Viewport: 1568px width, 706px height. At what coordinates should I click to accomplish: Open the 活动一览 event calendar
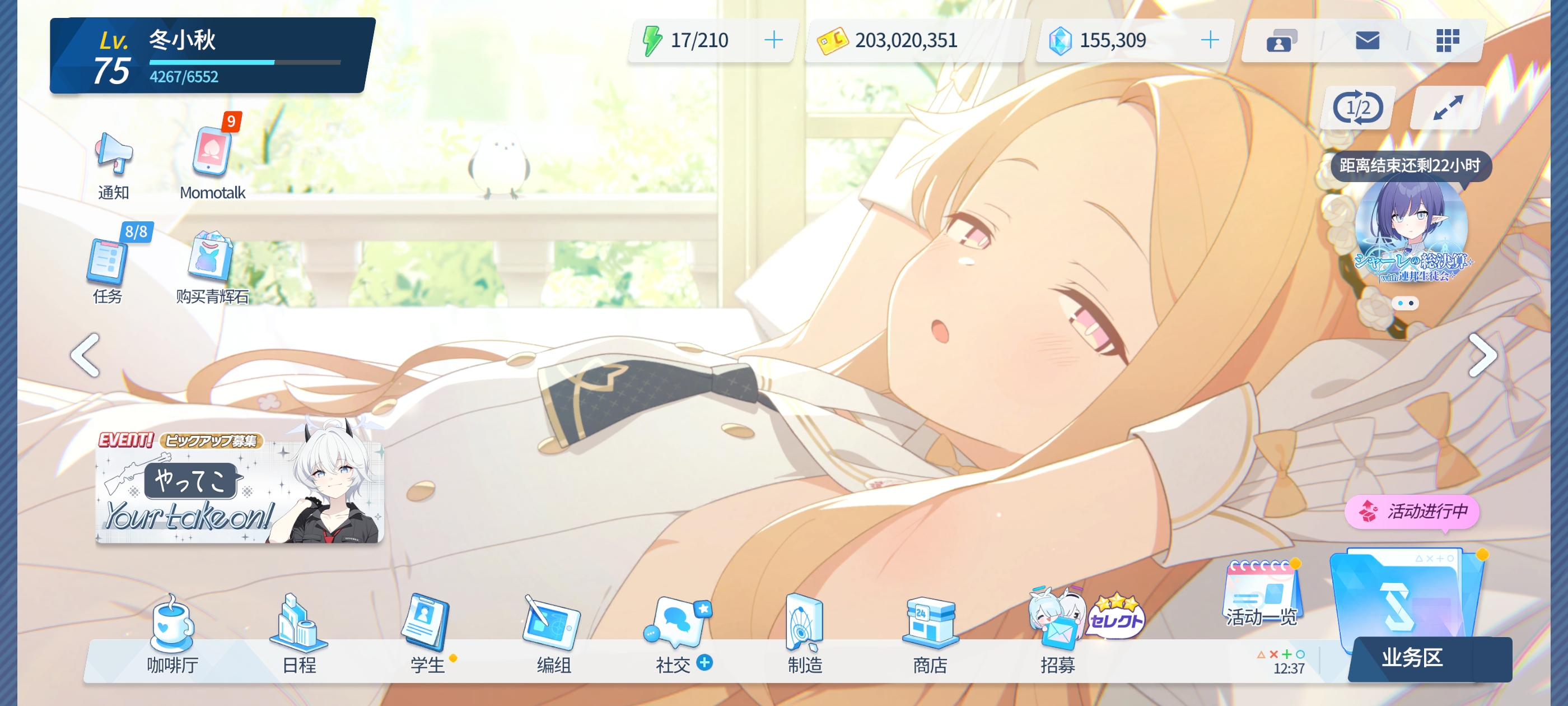click(x=1261, y=593)
